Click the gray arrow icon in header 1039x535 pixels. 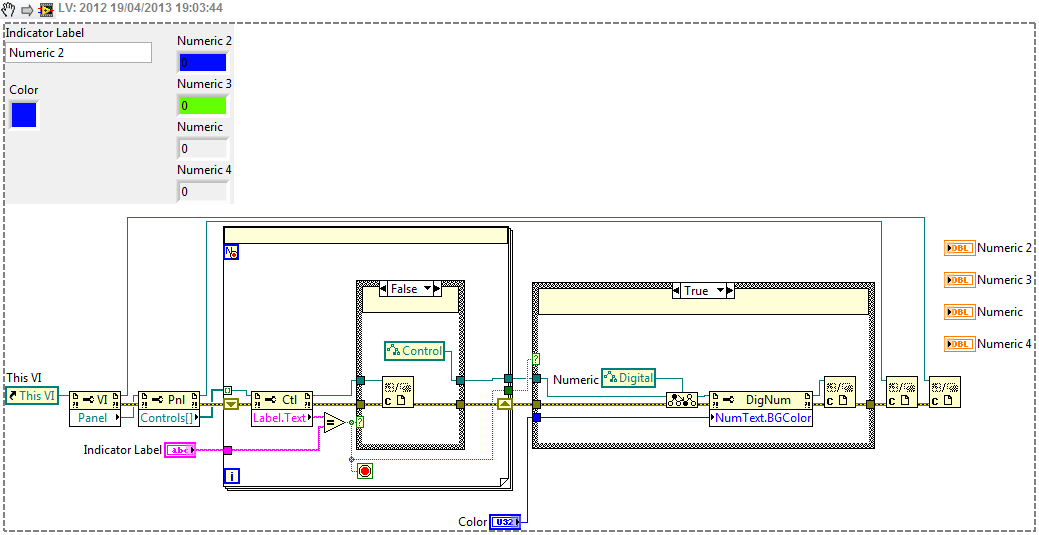click(28, 9)
